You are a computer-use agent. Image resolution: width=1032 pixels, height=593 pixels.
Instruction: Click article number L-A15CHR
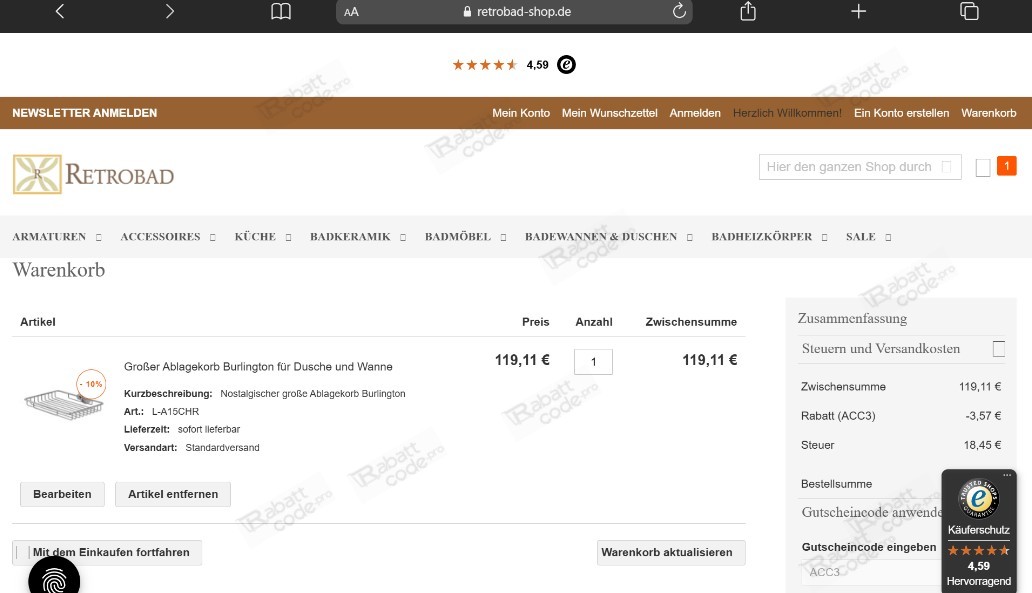175,412
